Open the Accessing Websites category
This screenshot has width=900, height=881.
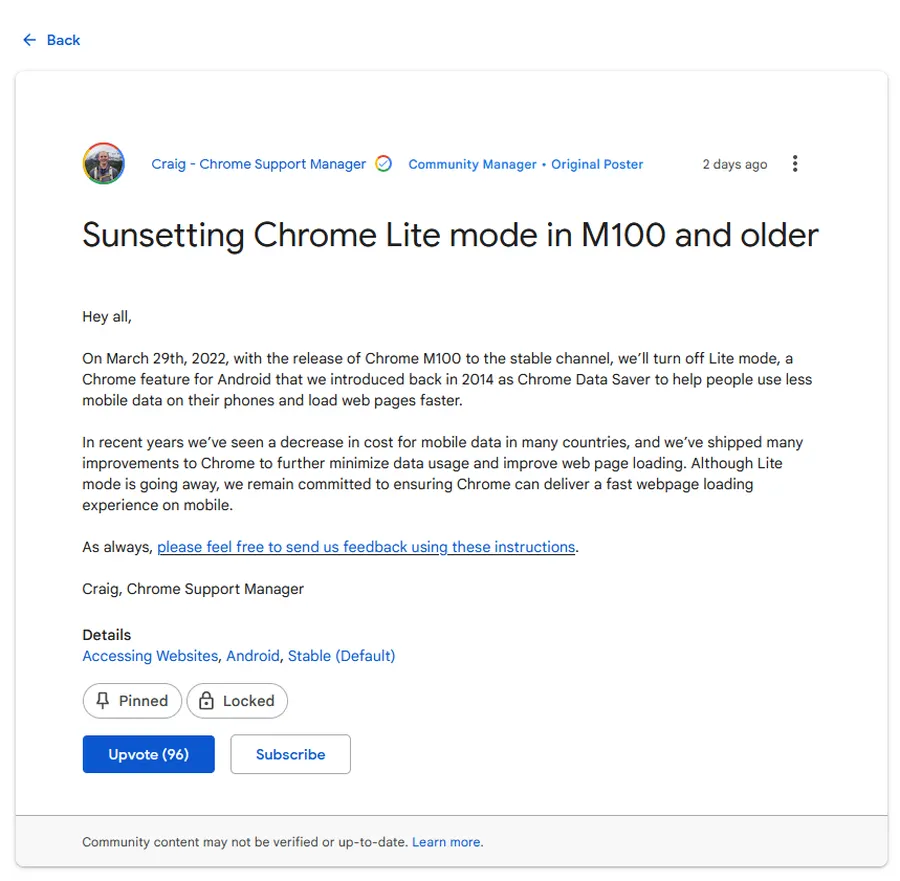[x=150, y=656]
